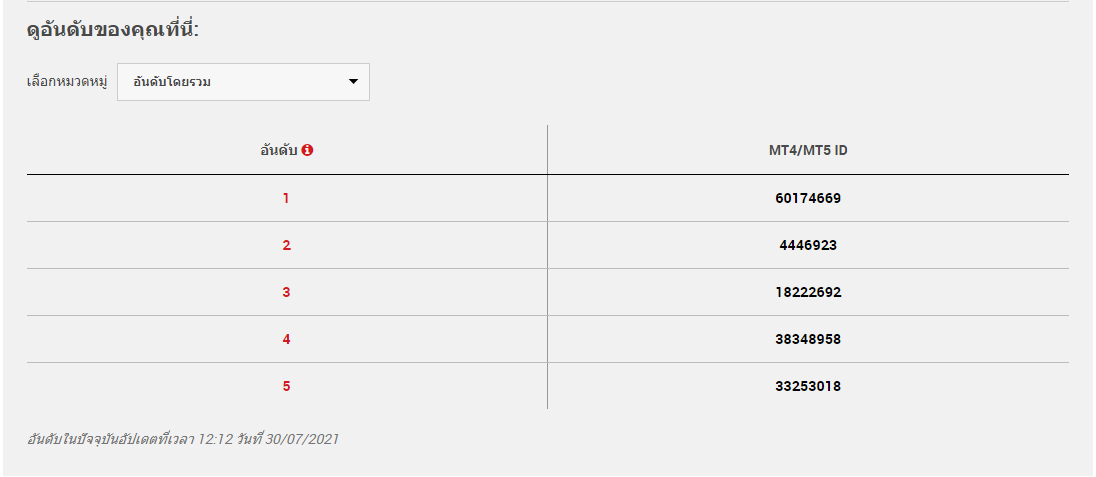Click the dropdown arrow in category selector

(353, 82)
